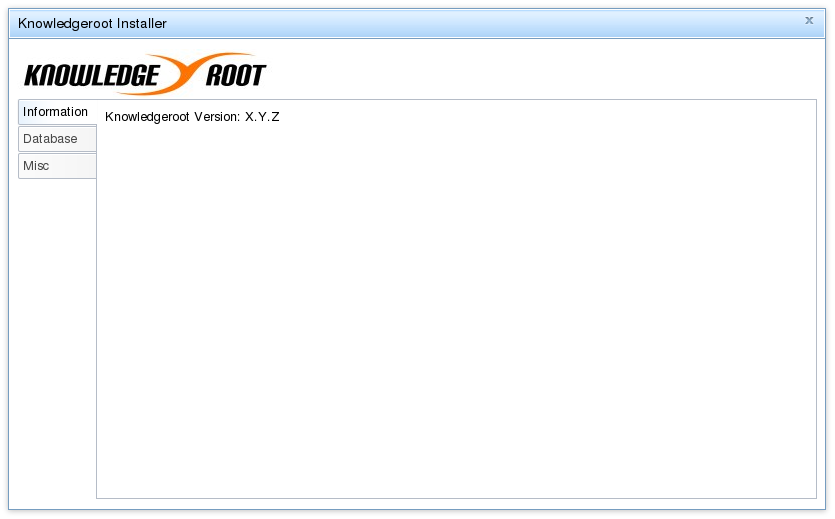Click the Knowledgeroot Installer title text

tap(92, 23)
